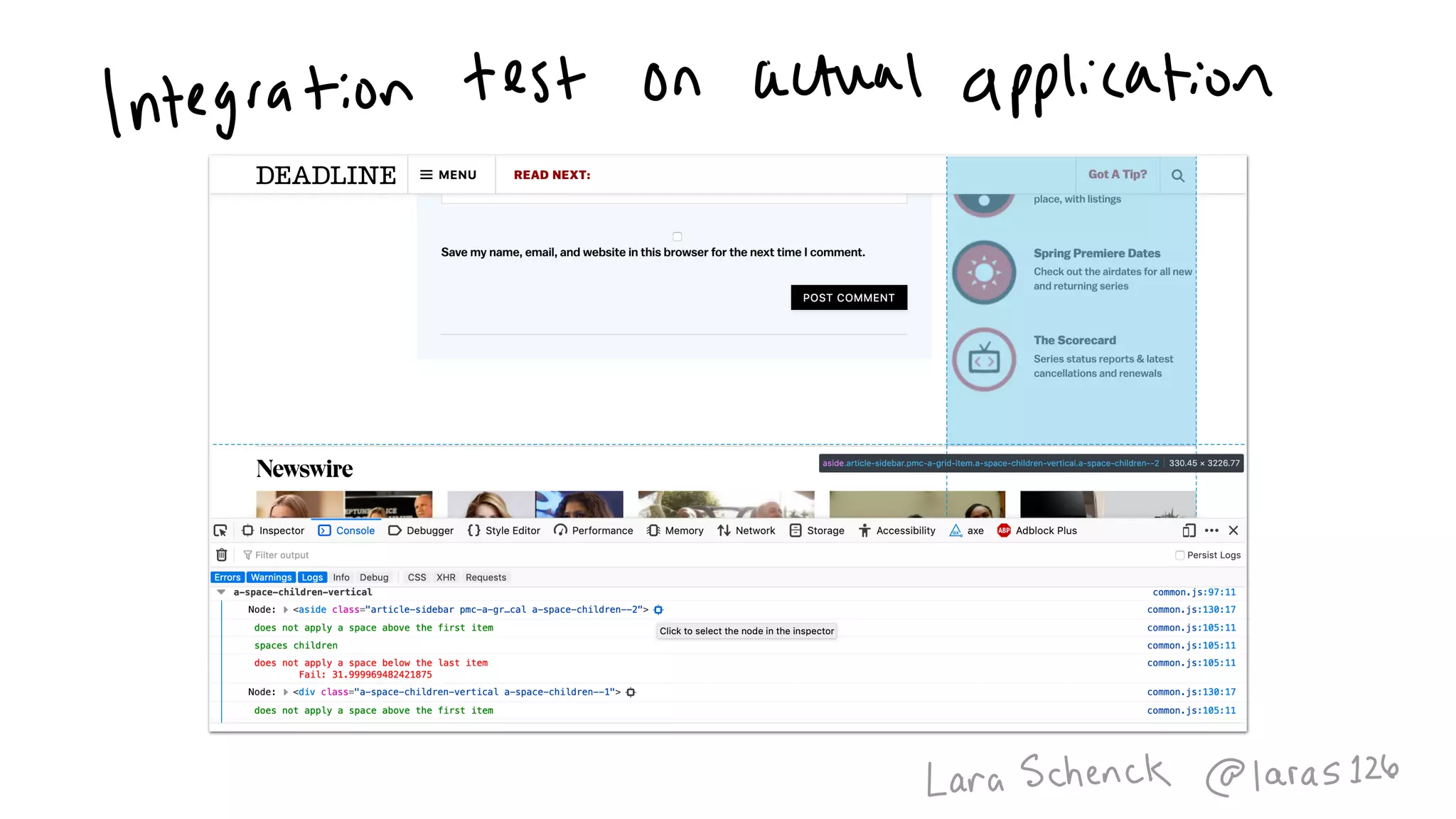The image size is (1456, 819).
Task: Collapse the a-space-children-vertical log group
Action: pos(221,592)
